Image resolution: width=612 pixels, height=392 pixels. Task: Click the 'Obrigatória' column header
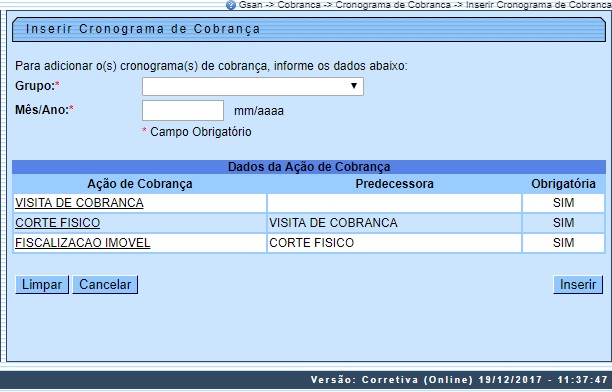[563, 184]
